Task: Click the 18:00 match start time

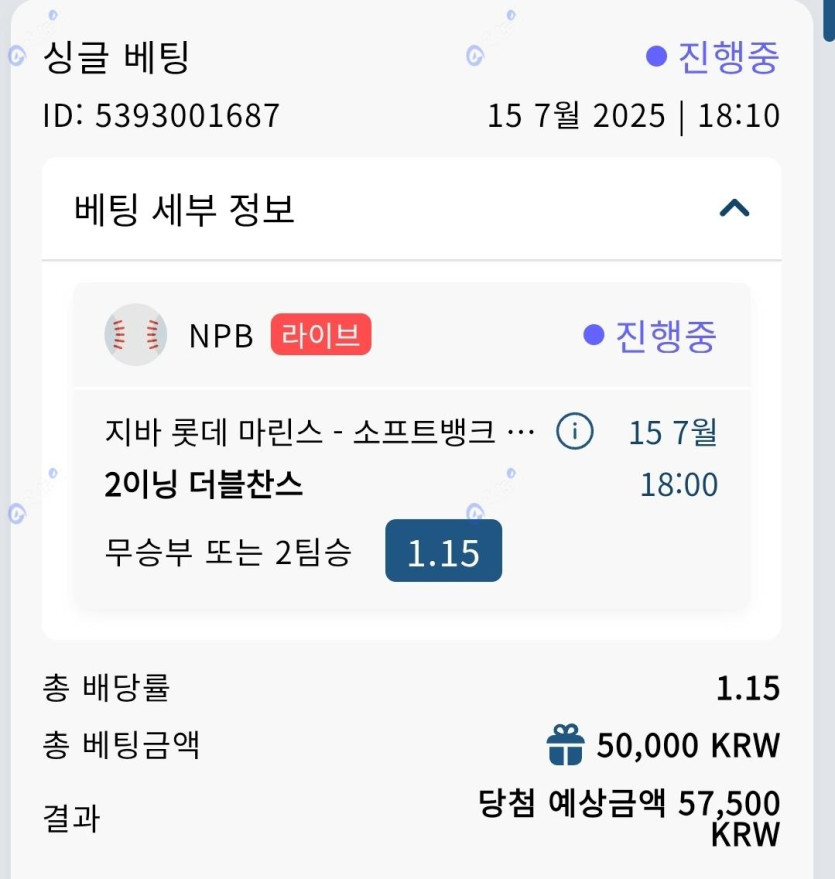Action: pyautogui.click(x=678, y=485)
